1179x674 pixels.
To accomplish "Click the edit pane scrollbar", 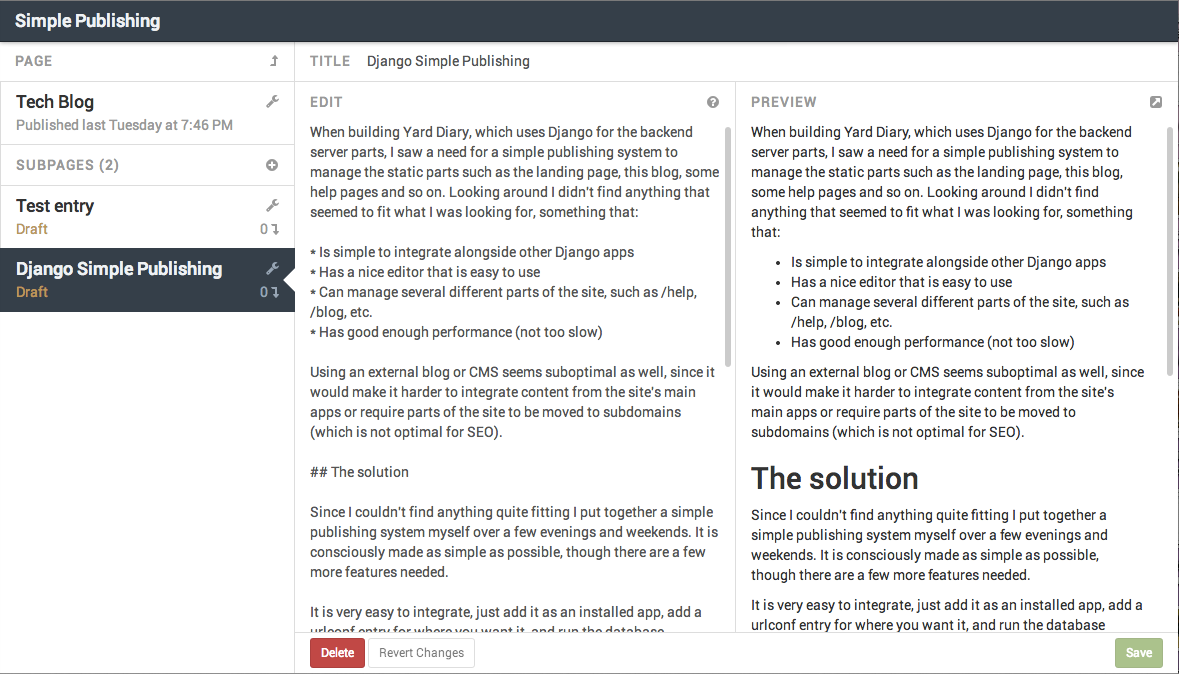I will click(728, 247).
